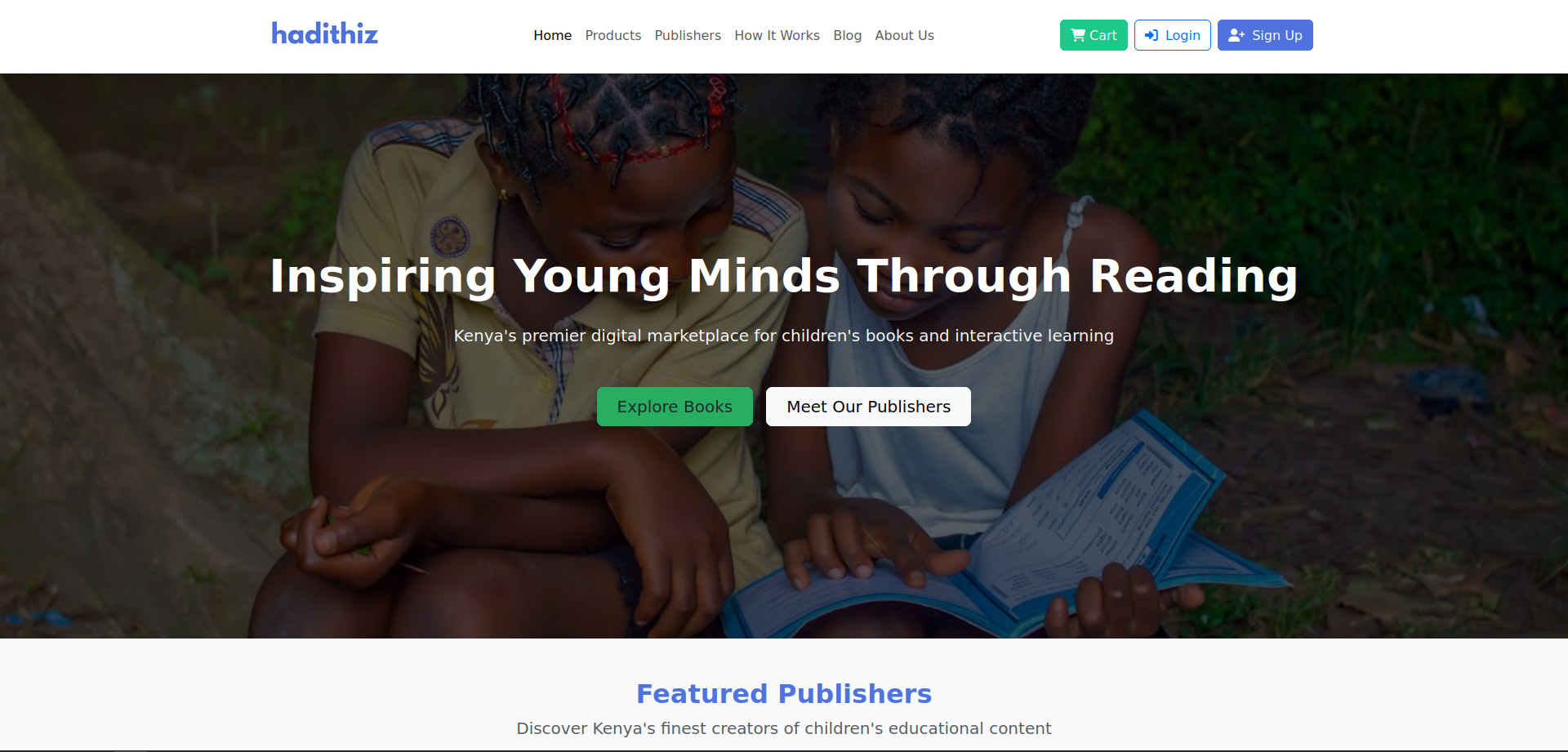Click the Login button text
The image size is (1568, 752).
click(x=1183, y=35)
